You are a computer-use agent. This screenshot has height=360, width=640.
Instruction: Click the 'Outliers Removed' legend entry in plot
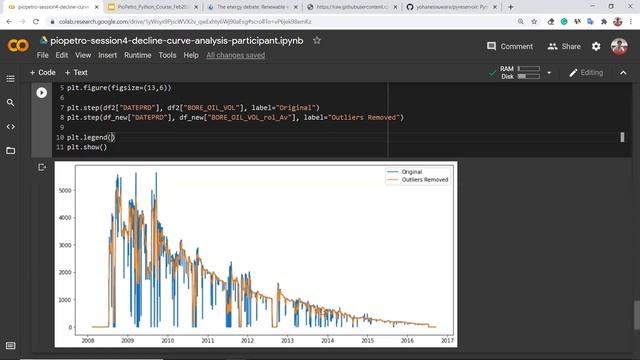coord(418,180)
